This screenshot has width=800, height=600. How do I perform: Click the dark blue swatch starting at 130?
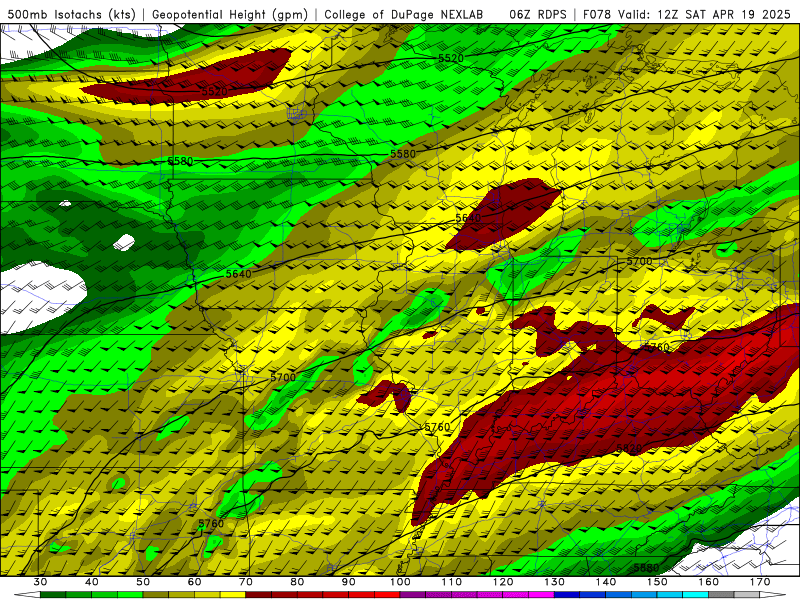(x=567, y=595)
